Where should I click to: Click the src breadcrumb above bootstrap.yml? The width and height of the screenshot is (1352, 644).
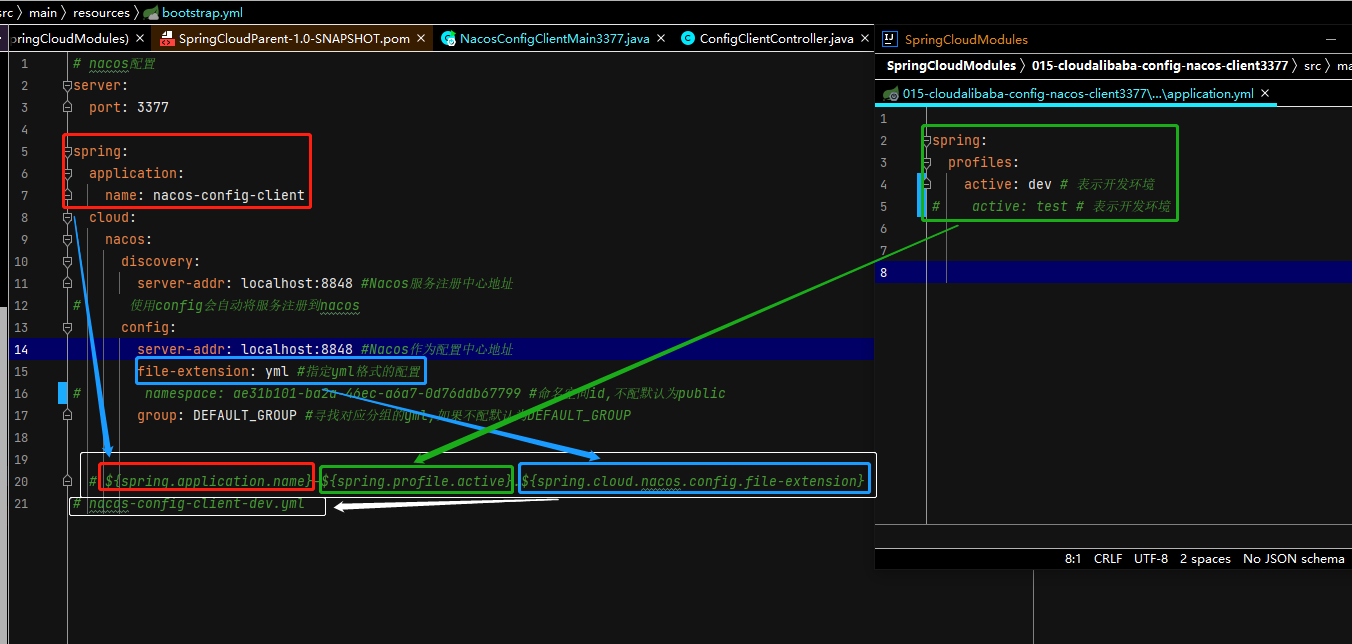(x=6, y=13)
